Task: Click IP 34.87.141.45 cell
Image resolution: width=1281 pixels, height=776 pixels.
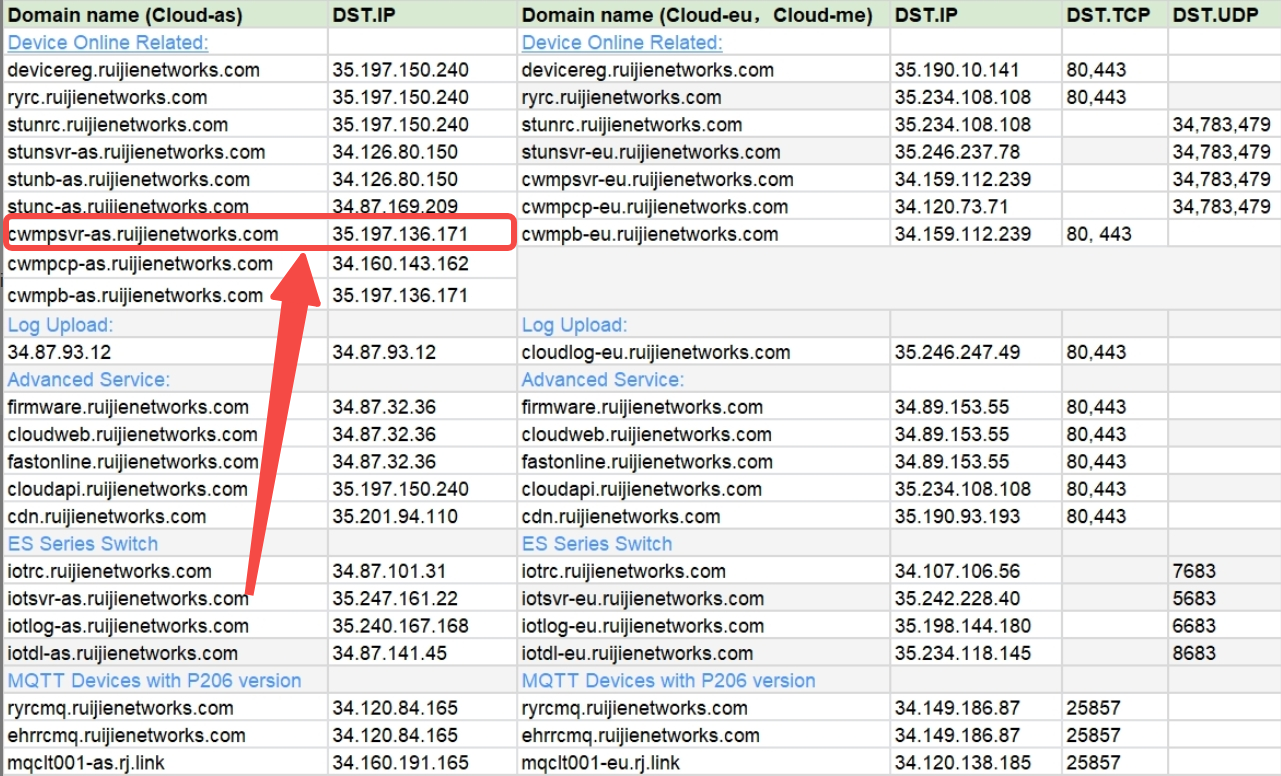Action: click(422, 654)
